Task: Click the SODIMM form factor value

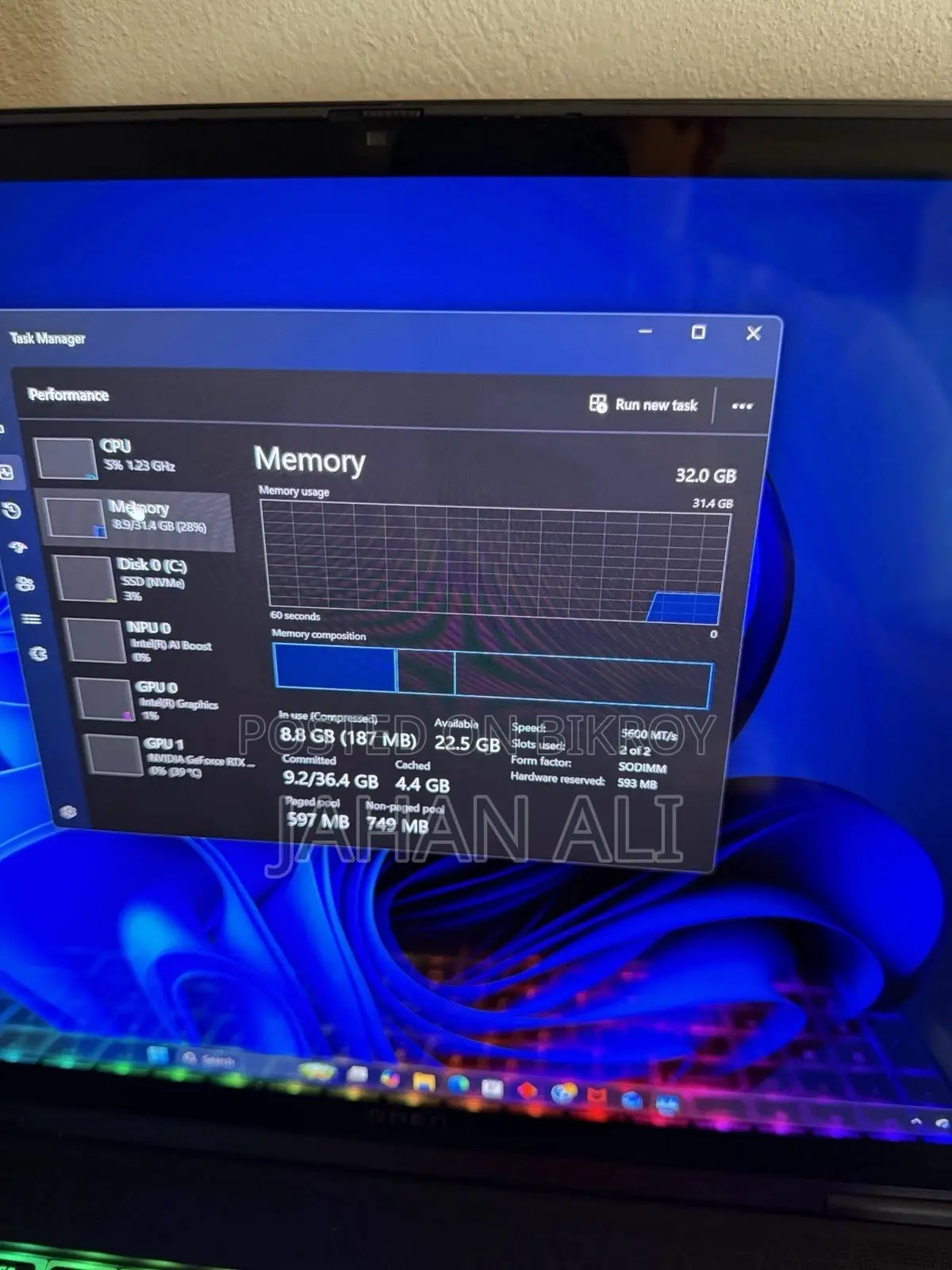Action: (643, 768)
